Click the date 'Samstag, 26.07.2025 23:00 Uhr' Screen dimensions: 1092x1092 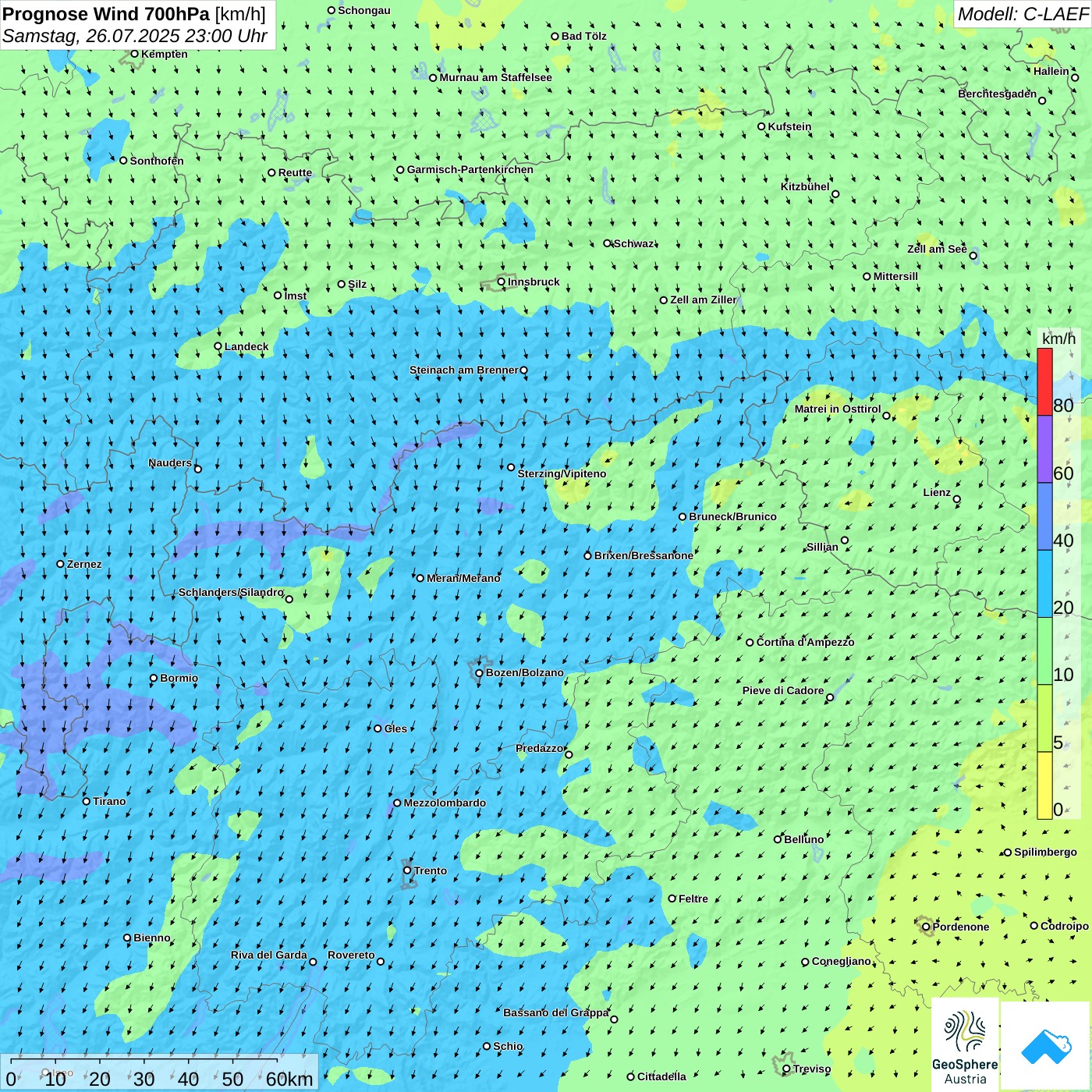point(135,36)
